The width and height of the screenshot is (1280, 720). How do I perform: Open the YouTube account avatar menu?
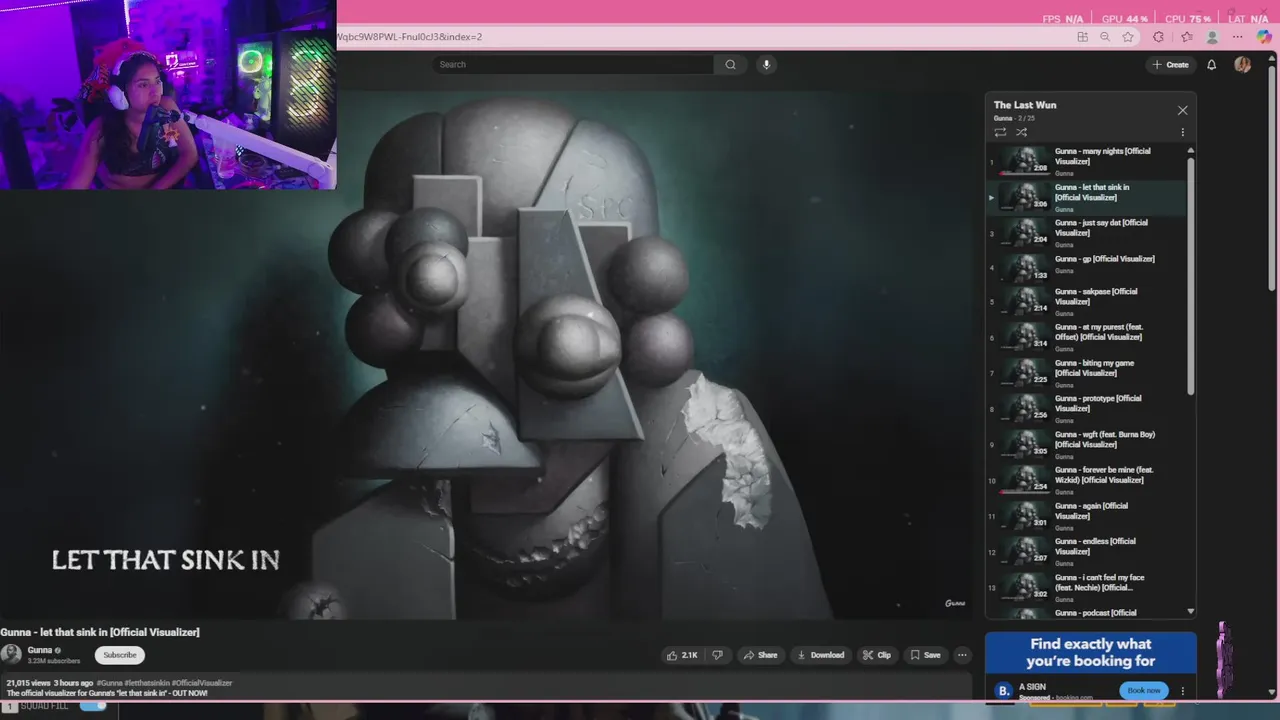point(1242,64)
